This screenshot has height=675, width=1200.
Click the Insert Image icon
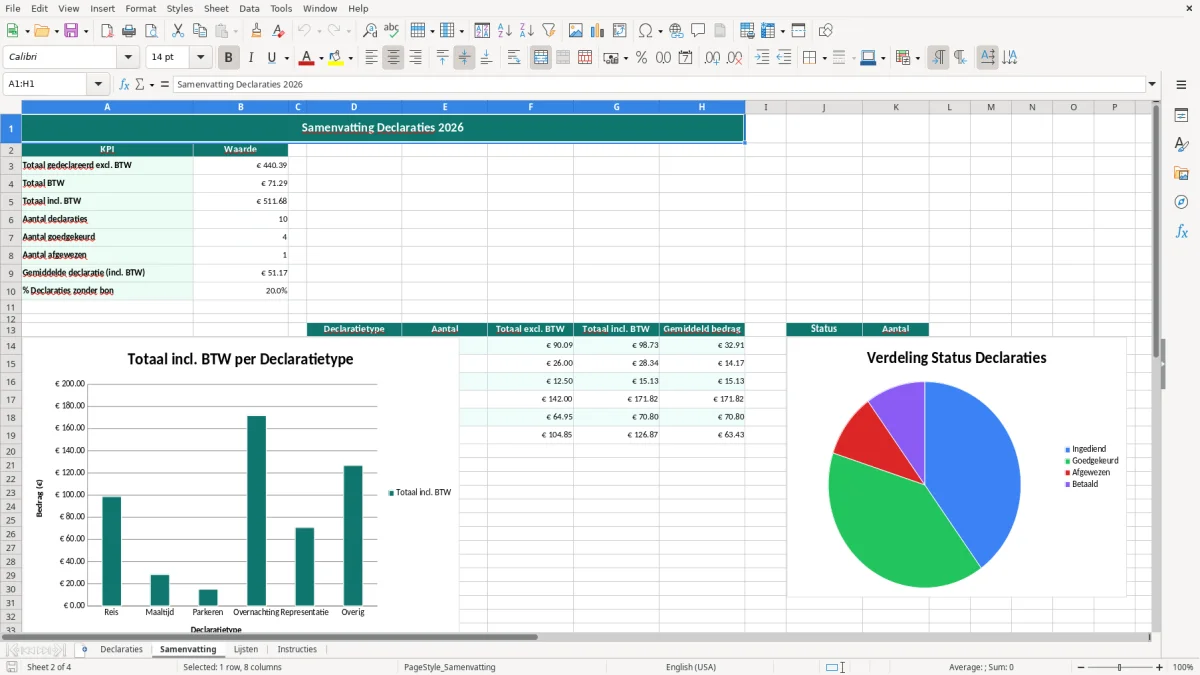[x=576, y=31]
